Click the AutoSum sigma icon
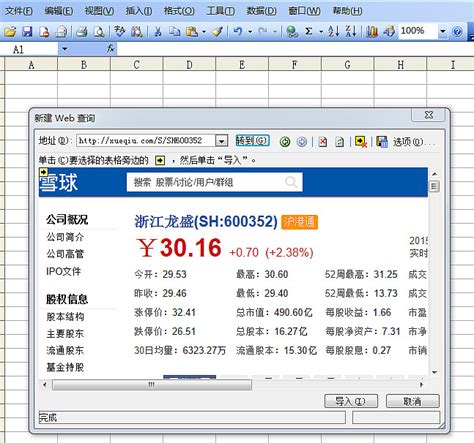Image resolution: width=474 pixels, height=443 pixels. click(x=309, y=32)
